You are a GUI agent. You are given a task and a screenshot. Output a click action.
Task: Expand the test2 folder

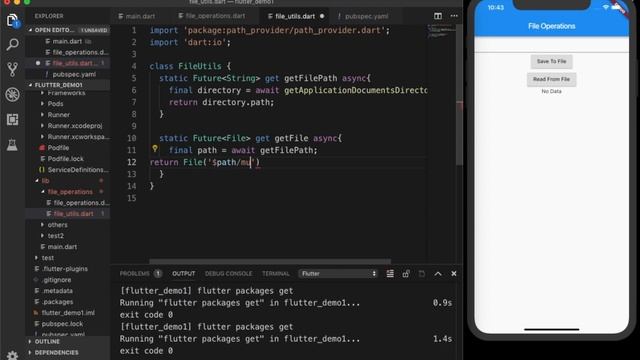coord(56,236)
